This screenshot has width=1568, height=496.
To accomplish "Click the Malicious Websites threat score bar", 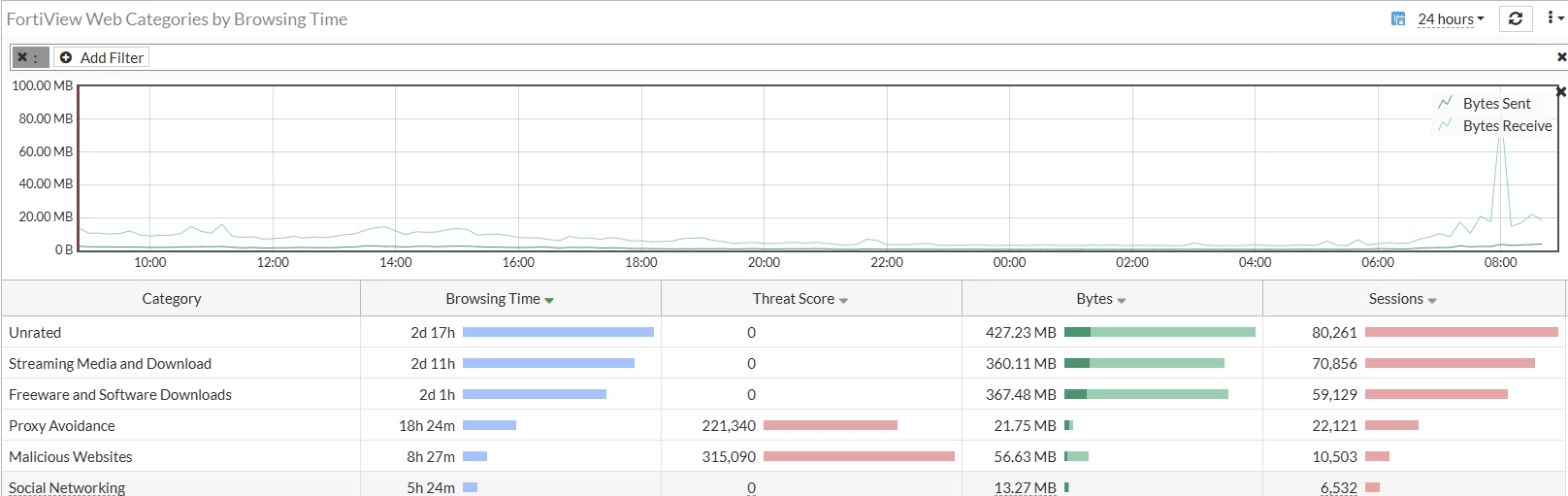I will pyautogui.click(x=859, y=456).
